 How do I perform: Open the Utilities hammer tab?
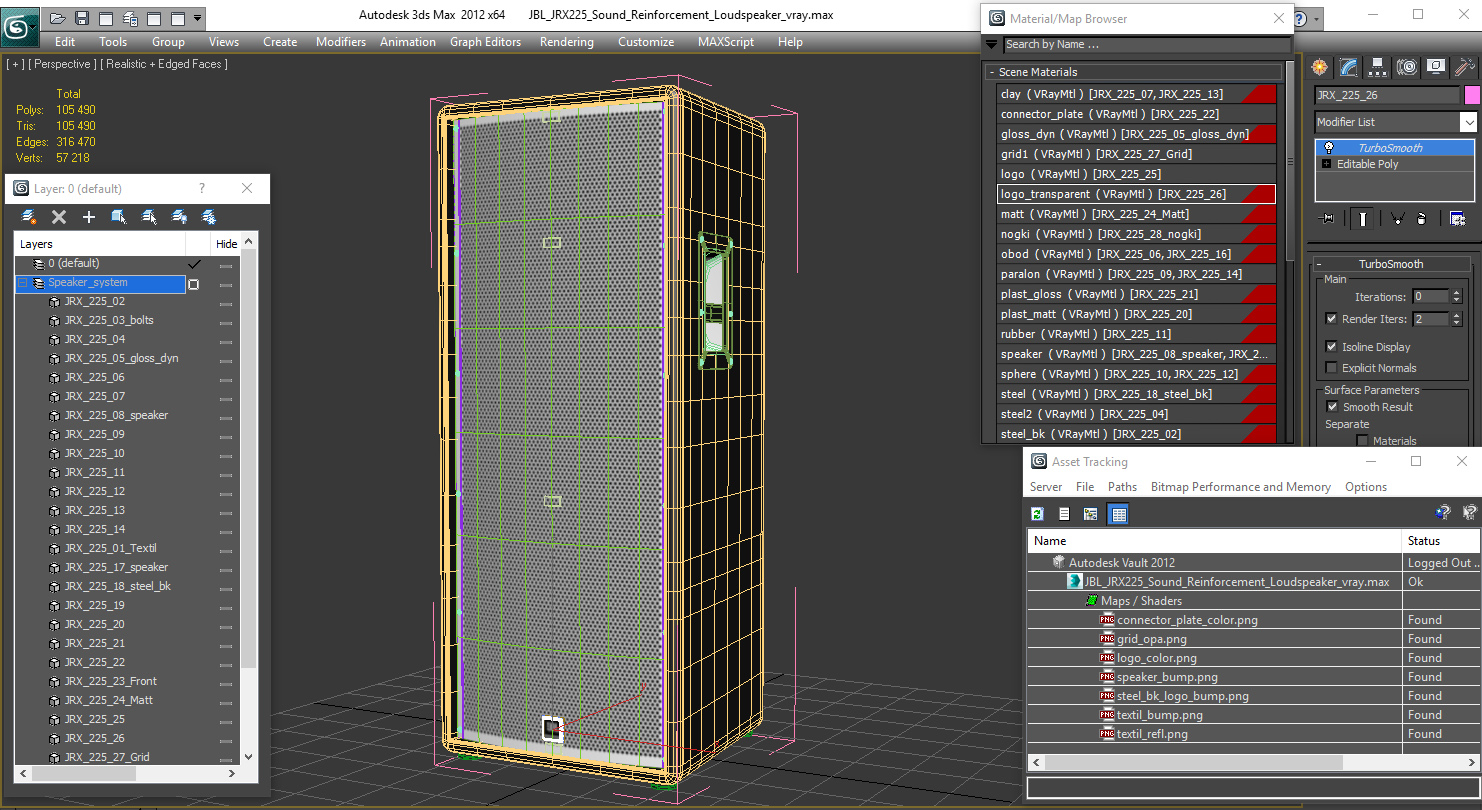tap(1465, 67)
